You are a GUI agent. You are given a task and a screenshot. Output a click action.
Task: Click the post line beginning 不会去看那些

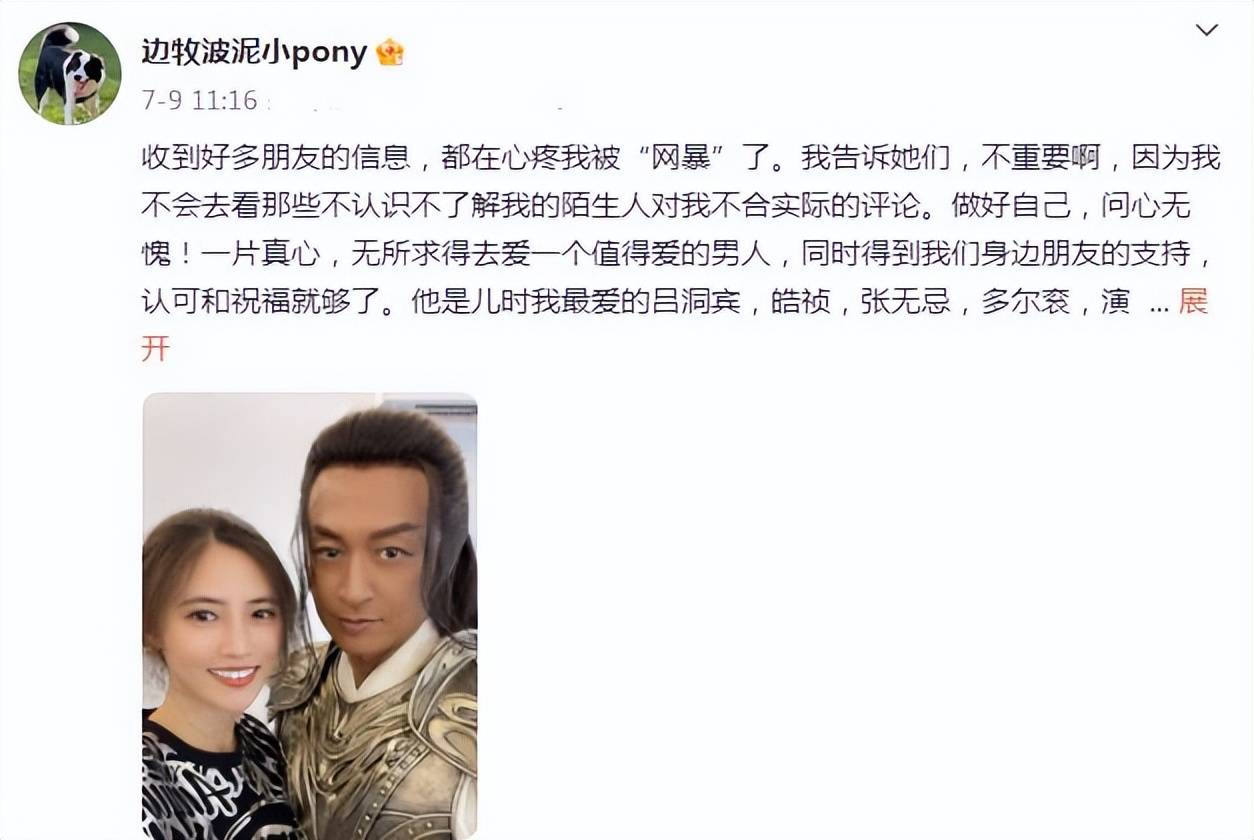[666, 206]
